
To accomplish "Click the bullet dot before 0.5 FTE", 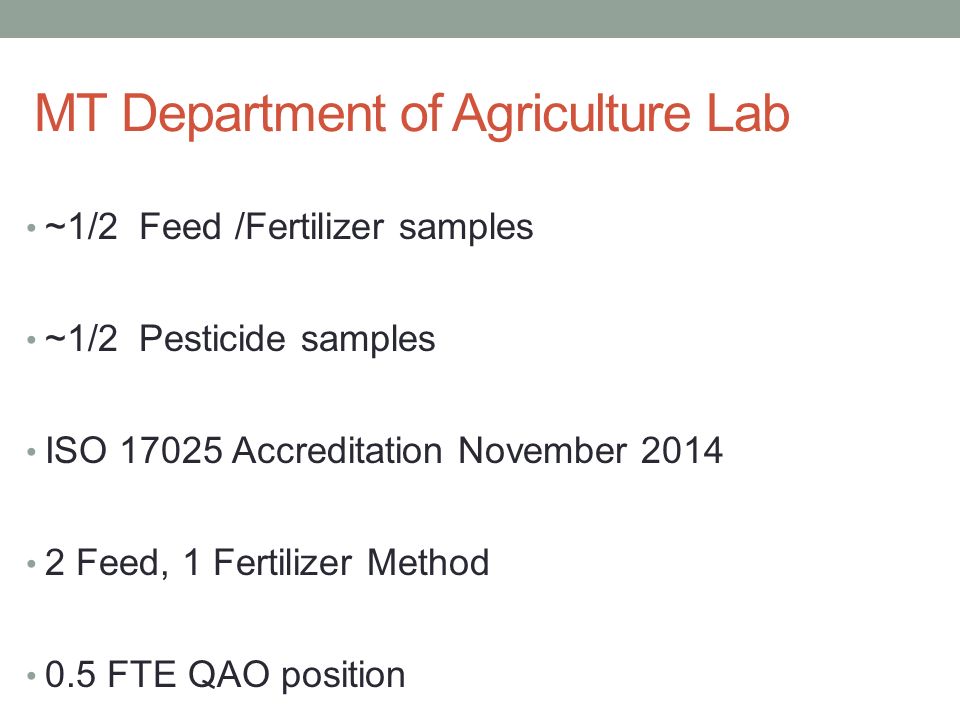I will pos(31,676).
